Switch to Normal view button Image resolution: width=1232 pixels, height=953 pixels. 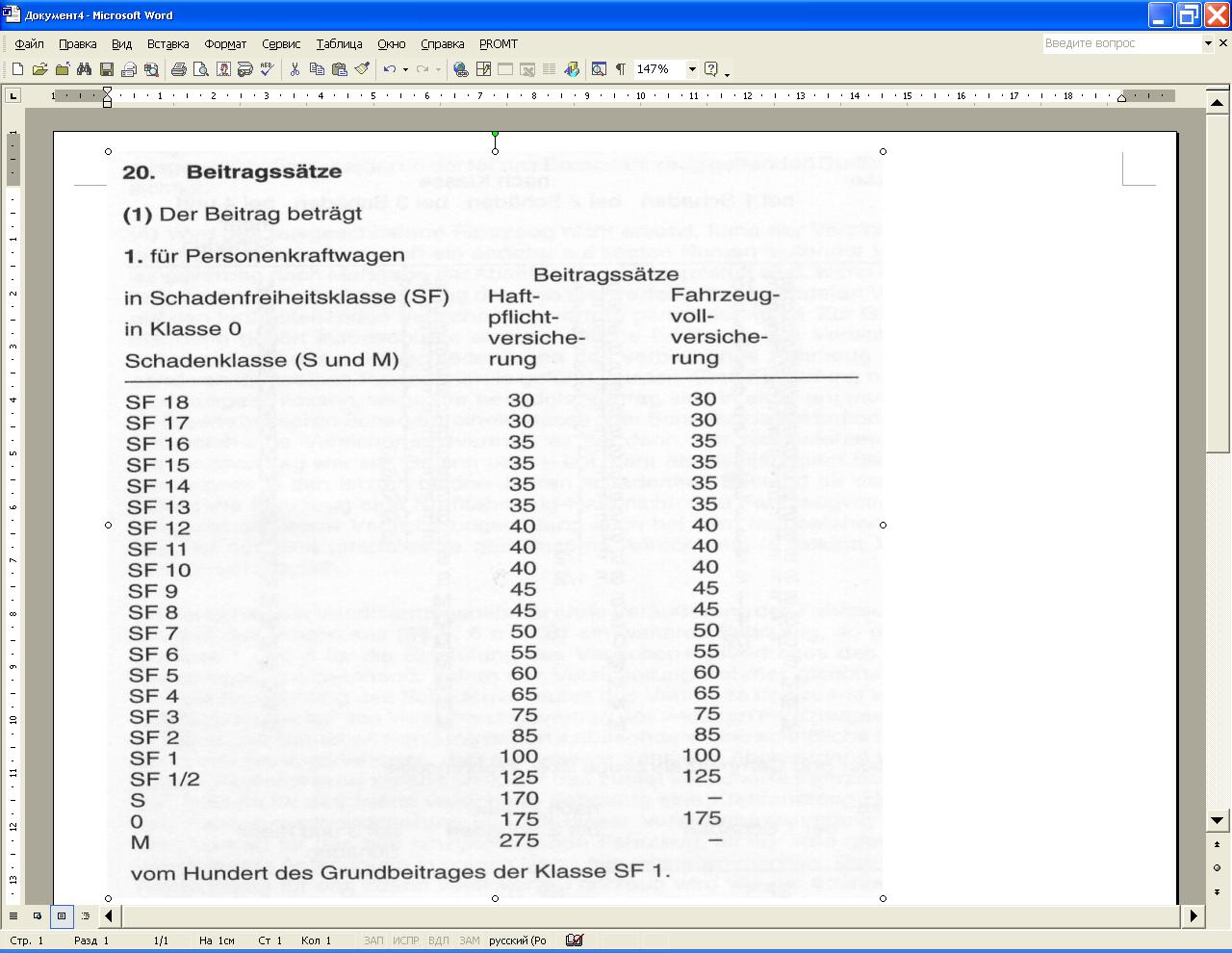tap(13, 915)
